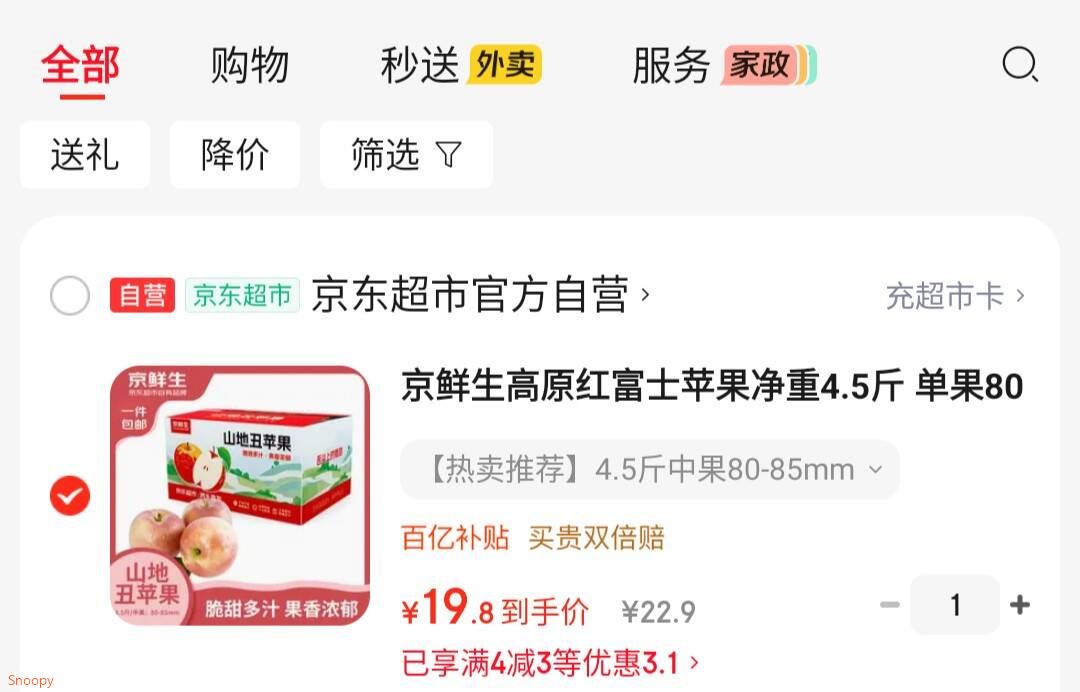This screenshot has height=692, width=1080.
Task: Expand 已享满4减3等优惠3.1 discount details
Action: pos(550,664)
